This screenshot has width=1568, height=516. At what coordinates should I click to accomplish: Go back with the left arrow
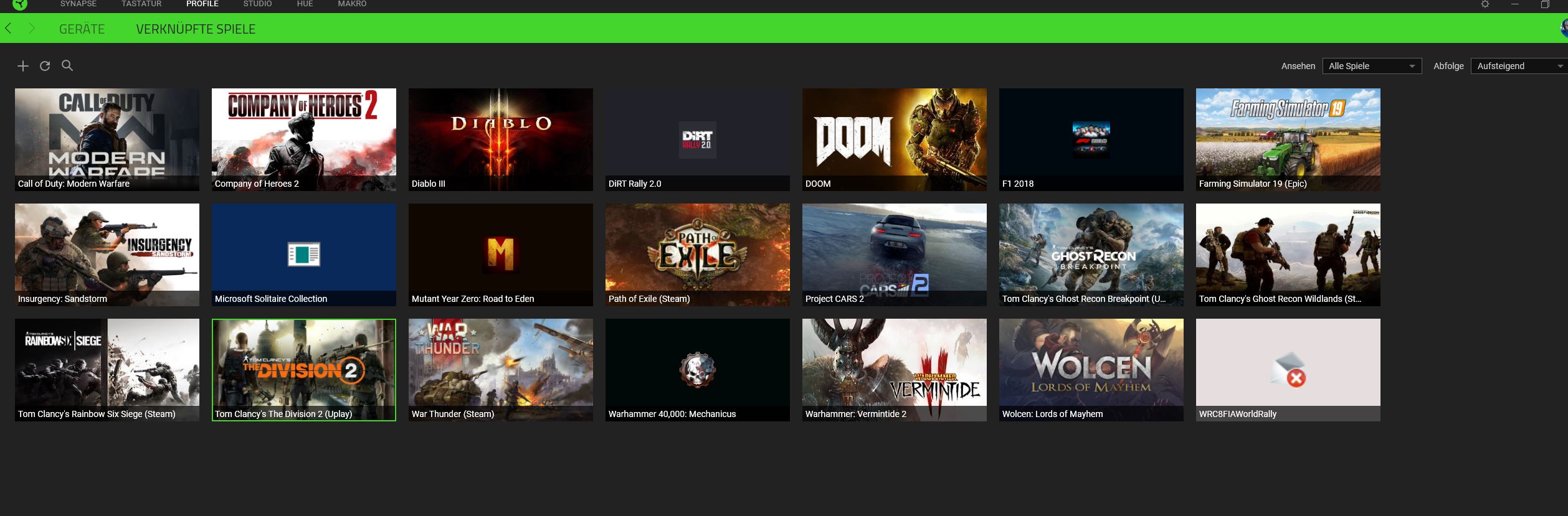8,29
